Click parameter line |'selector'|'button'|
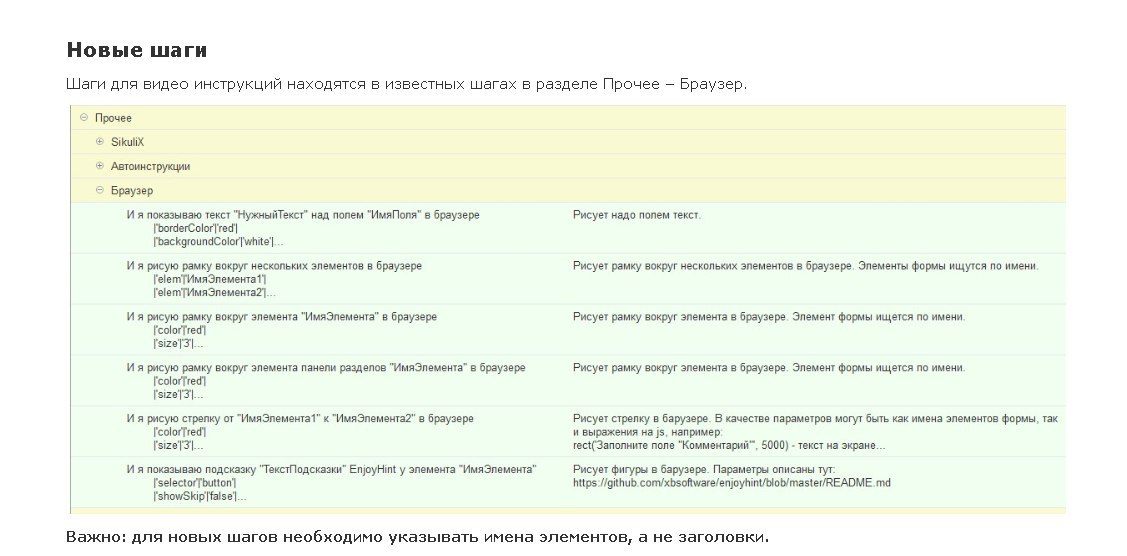The height and width of the screenshot is (556, 1127). tap(194, 483)
